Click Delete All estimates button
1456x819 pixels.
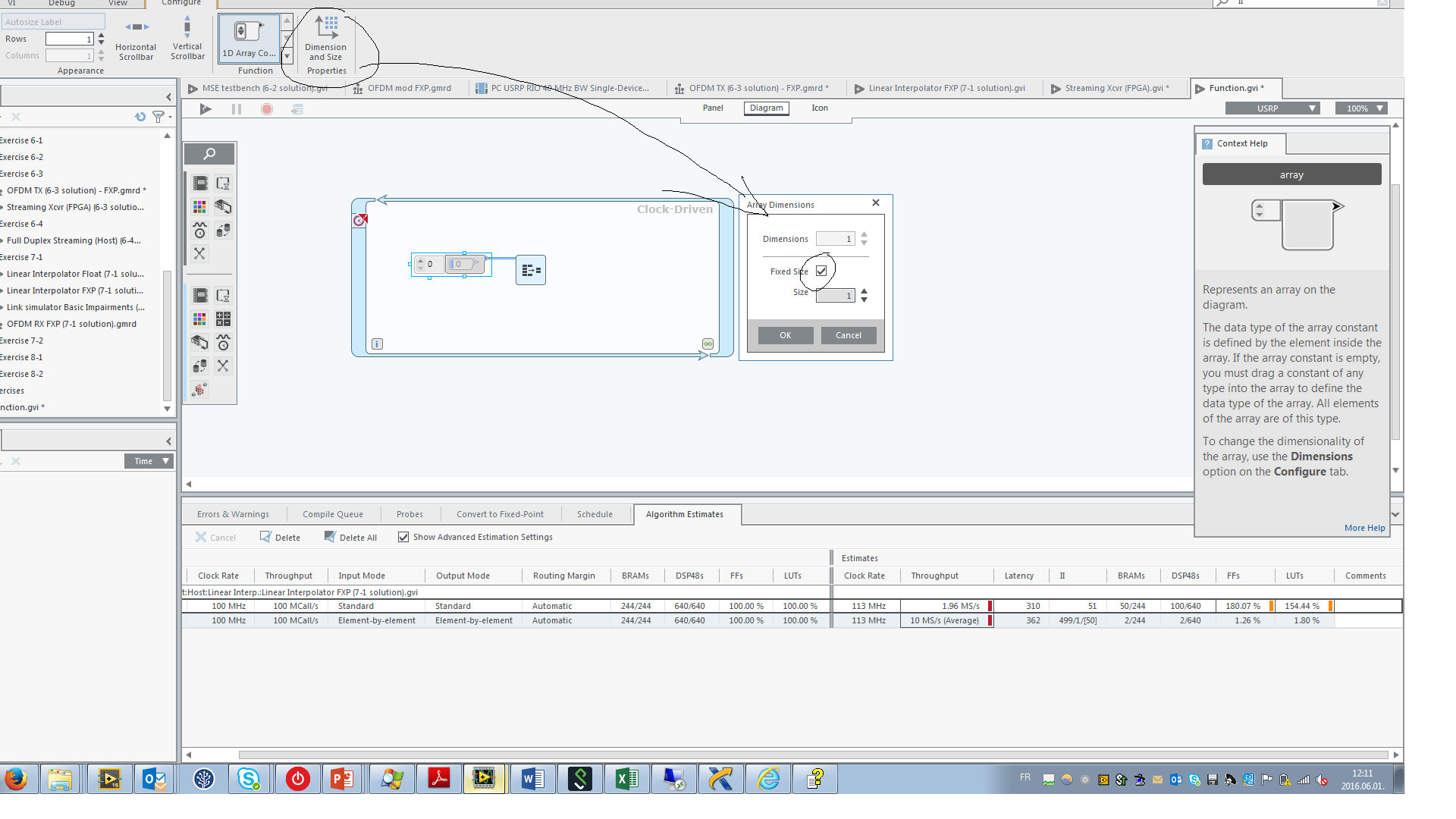350,537
